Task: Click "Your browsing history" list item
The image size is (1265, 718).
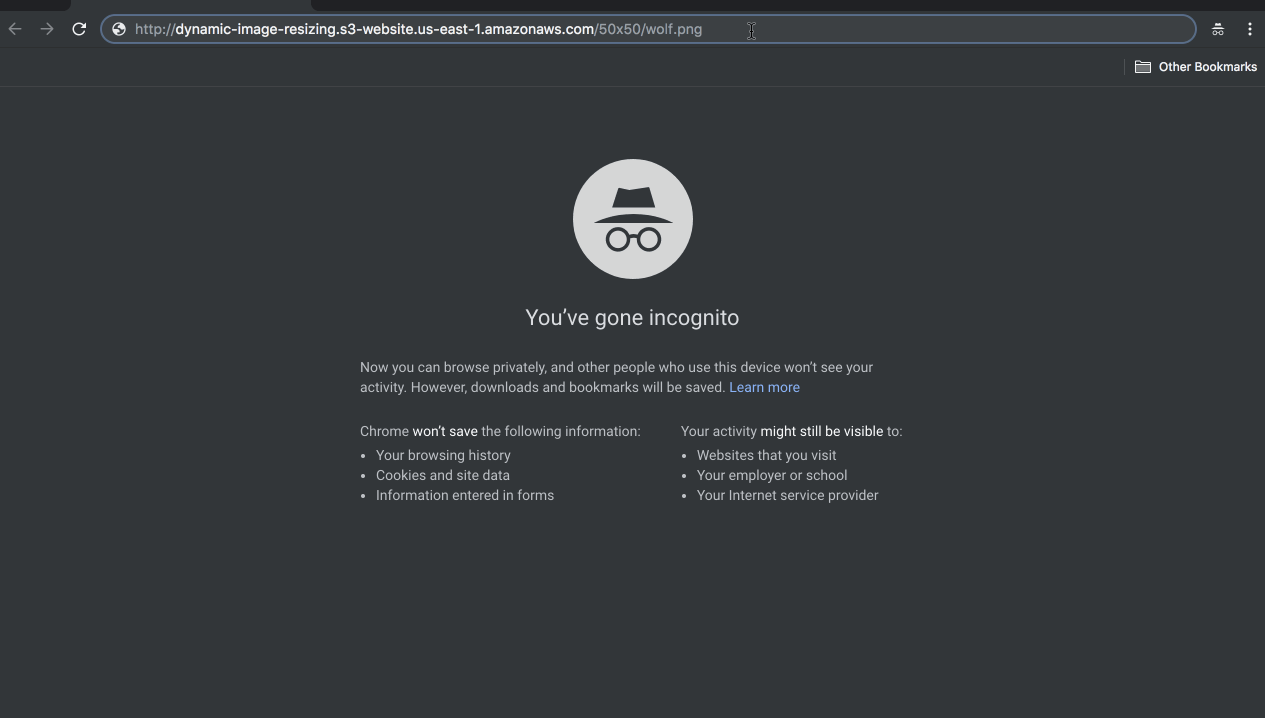Action: point(443,455)
